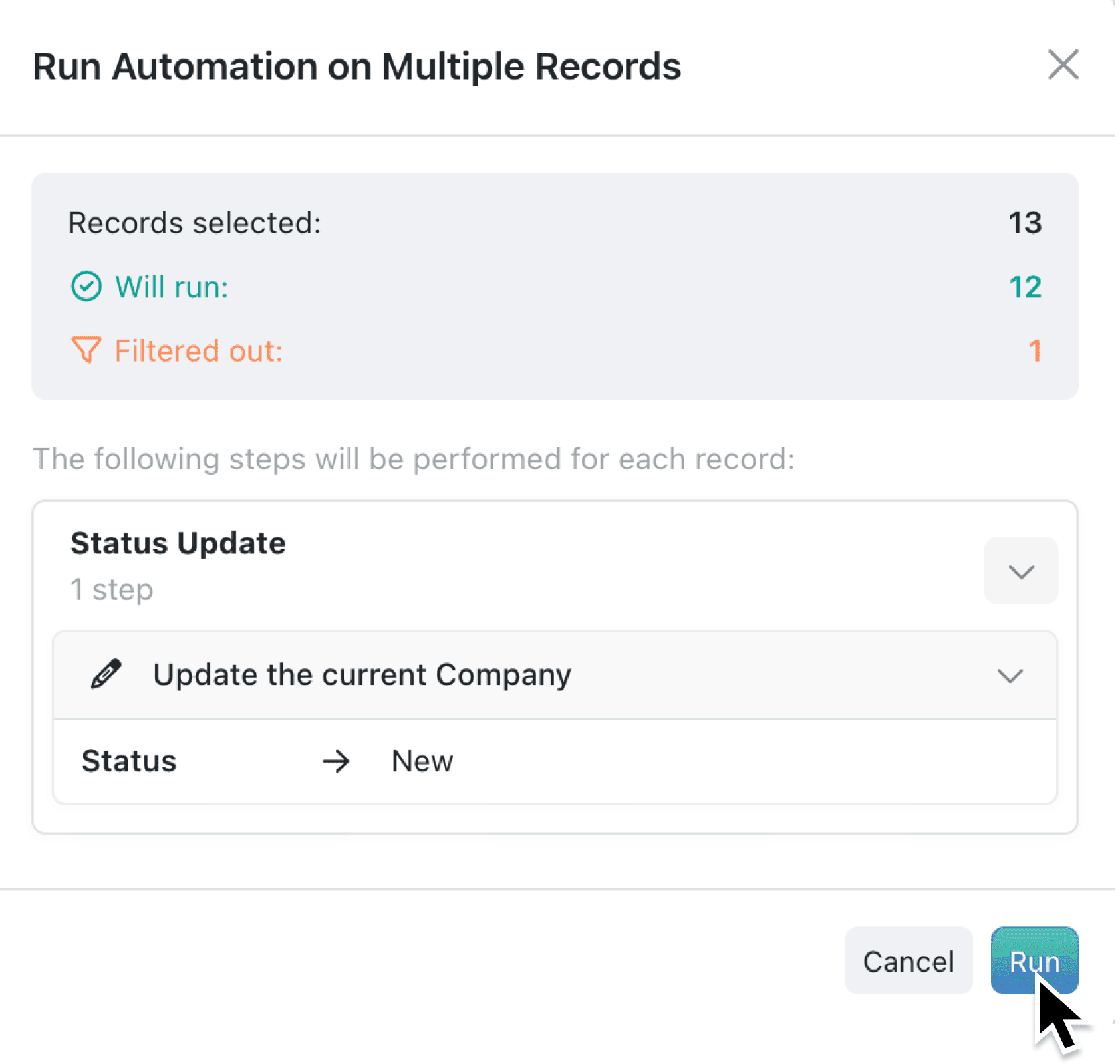Viewport: 1120px width, 1064px height.
Task: Run the automation on selected records
Action: coord(1034,960)
